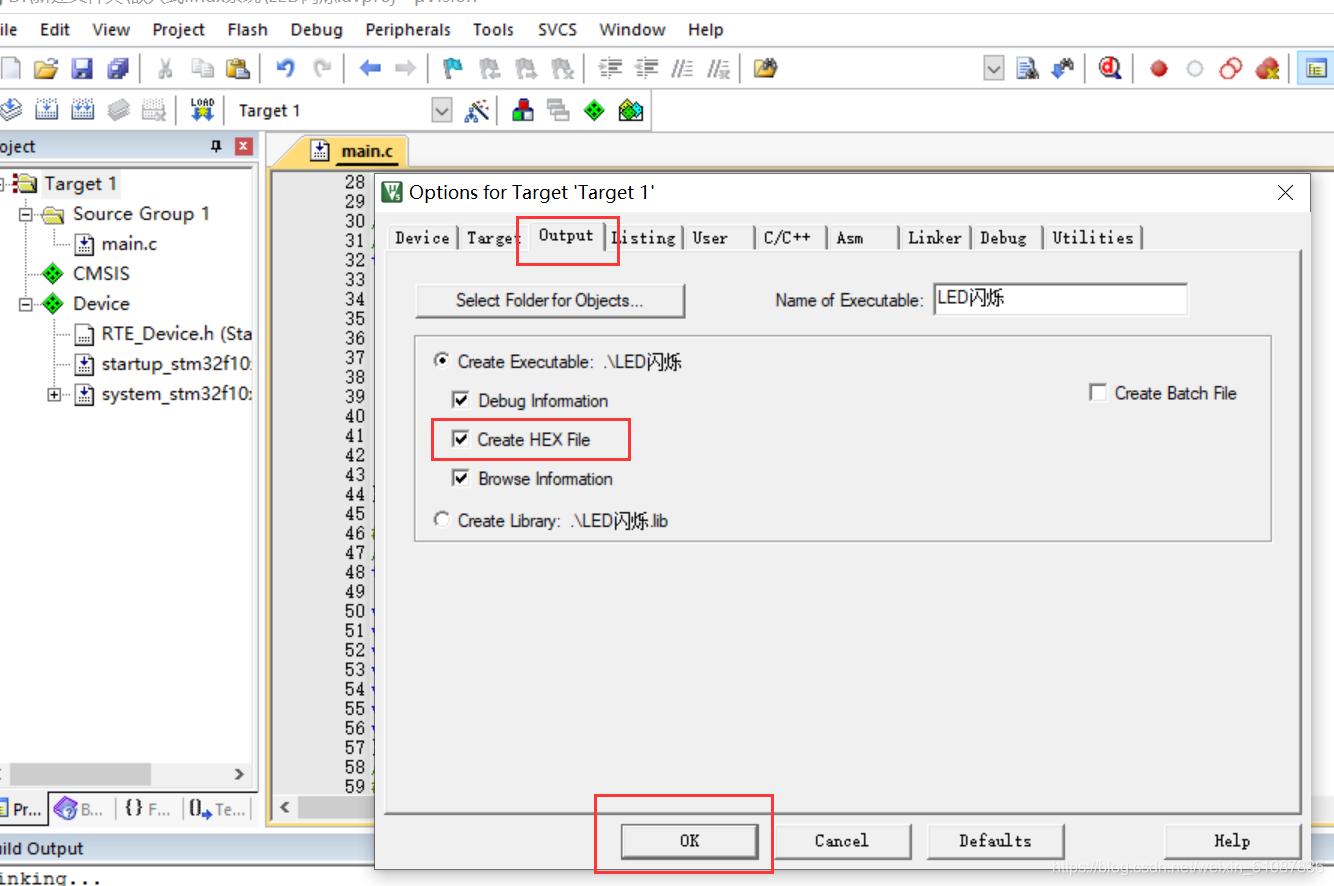Paste using the clipboard toolbar icon
The width and height of the screenshot is (1334, 886).
point(237,68)
